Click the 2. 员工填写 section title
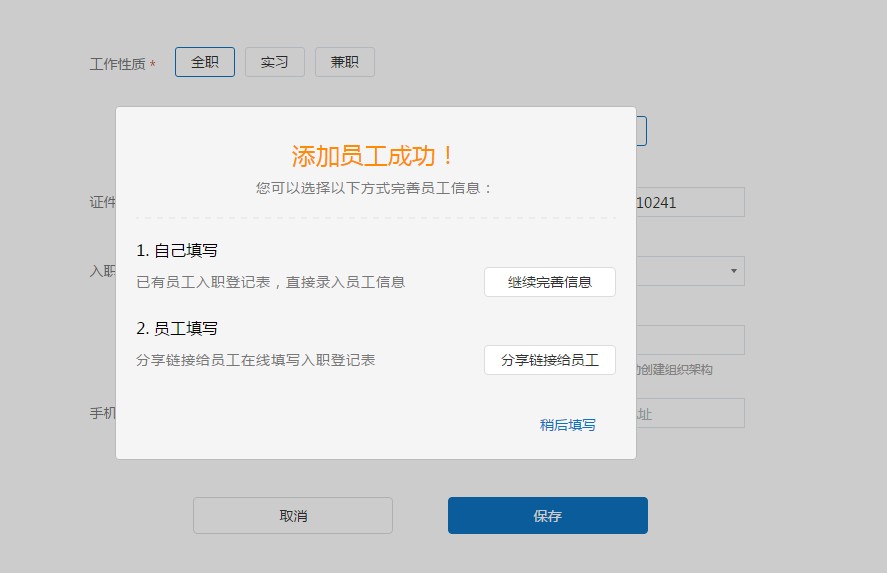887x573 pixels. click(177, 328)
